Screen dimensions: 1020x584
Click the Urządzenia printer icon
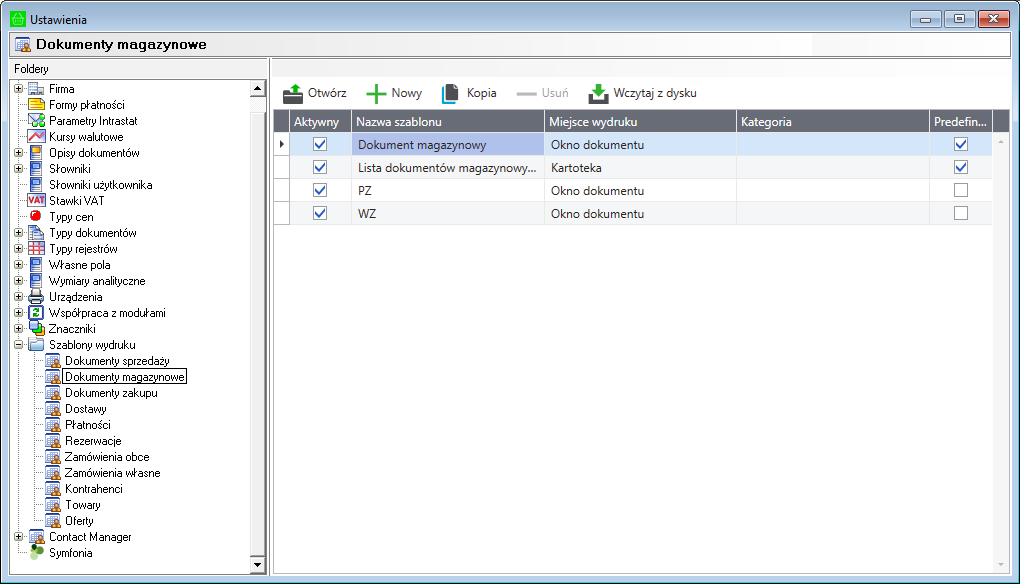[36, 297]
